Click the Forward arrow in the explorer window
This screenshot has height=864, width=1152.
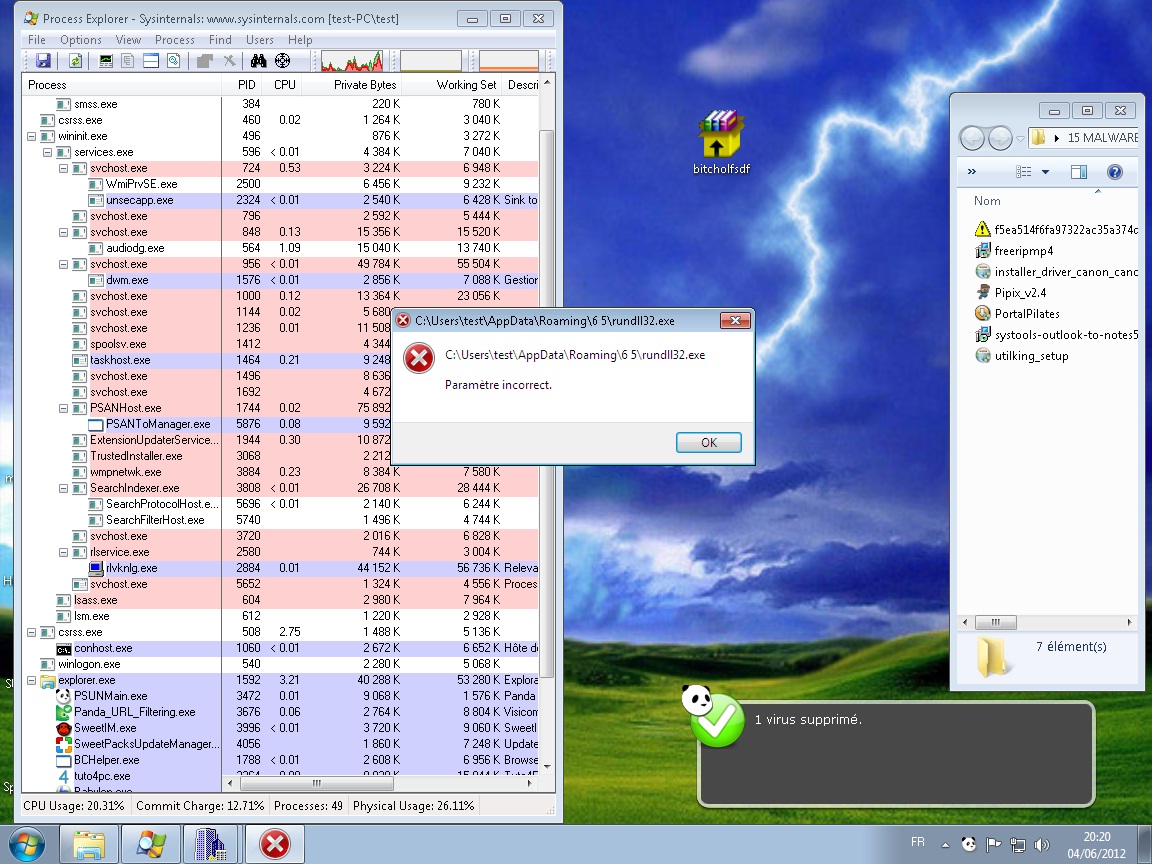pos(1000,137)
